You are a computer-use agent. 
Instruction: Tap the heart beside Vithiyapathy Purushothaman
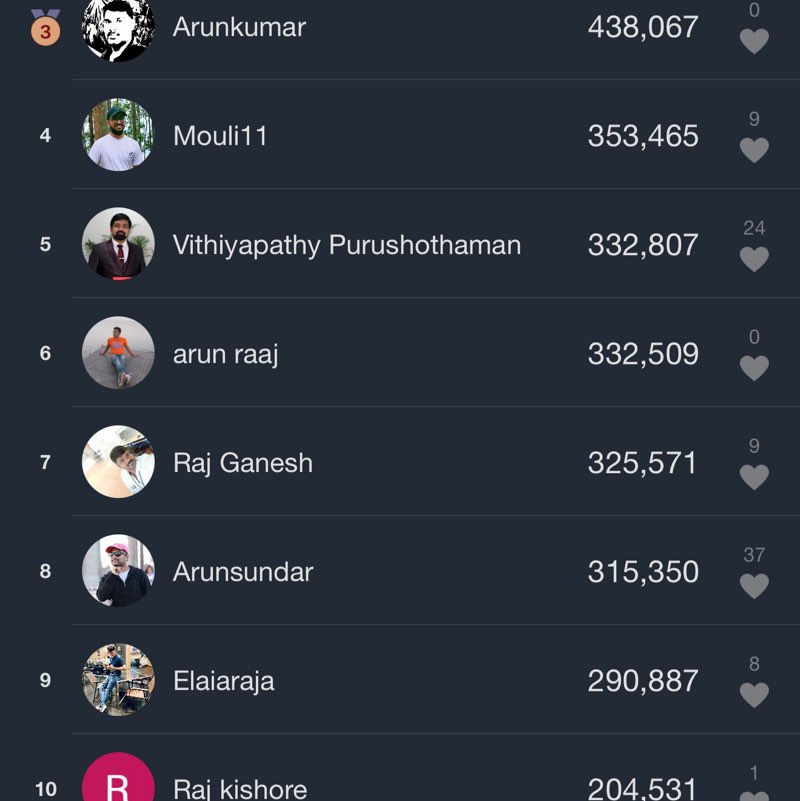754,259
